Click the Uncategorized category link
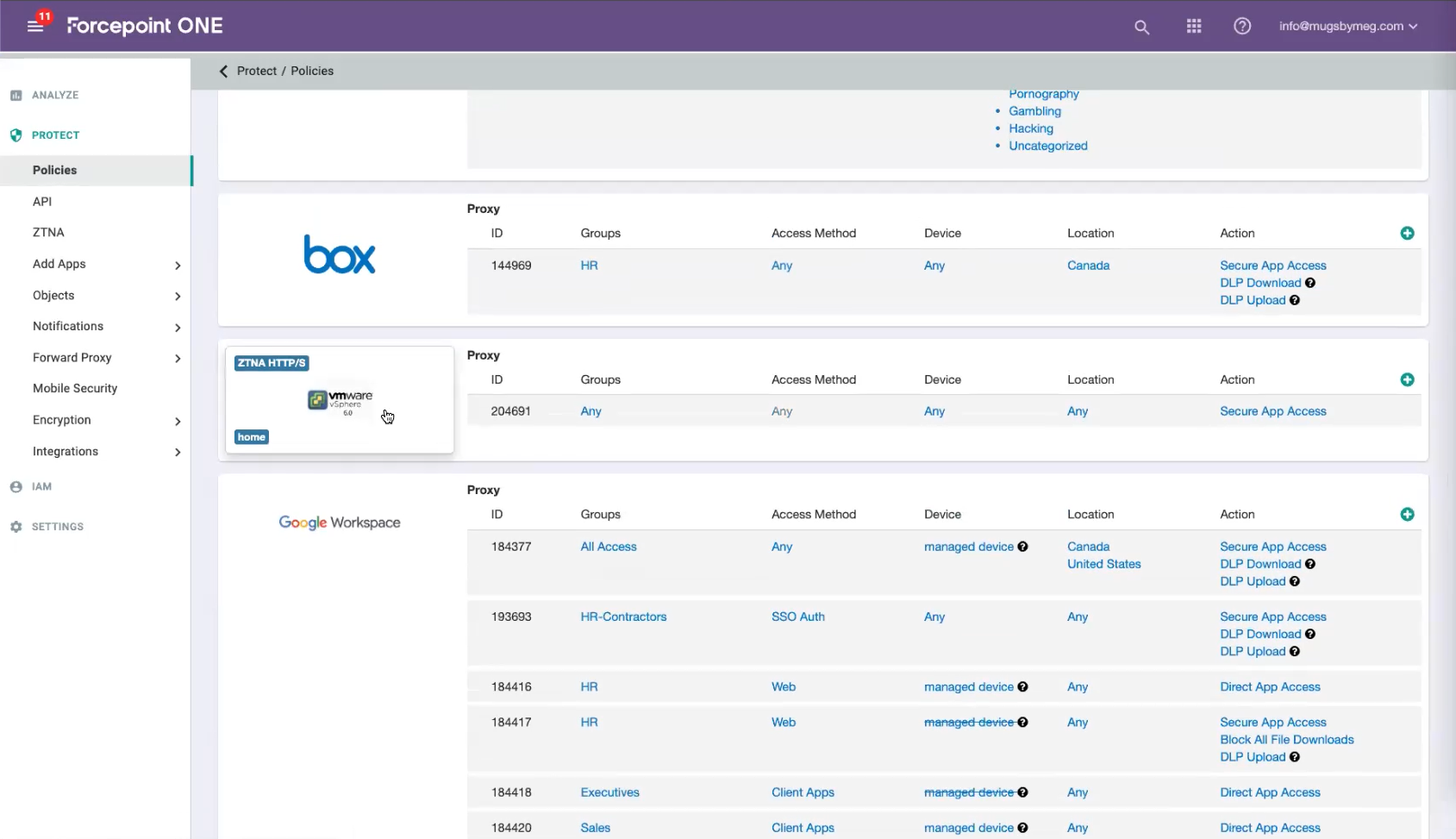The height and width of the screenshot is (839, 1456). [1047, 147]
